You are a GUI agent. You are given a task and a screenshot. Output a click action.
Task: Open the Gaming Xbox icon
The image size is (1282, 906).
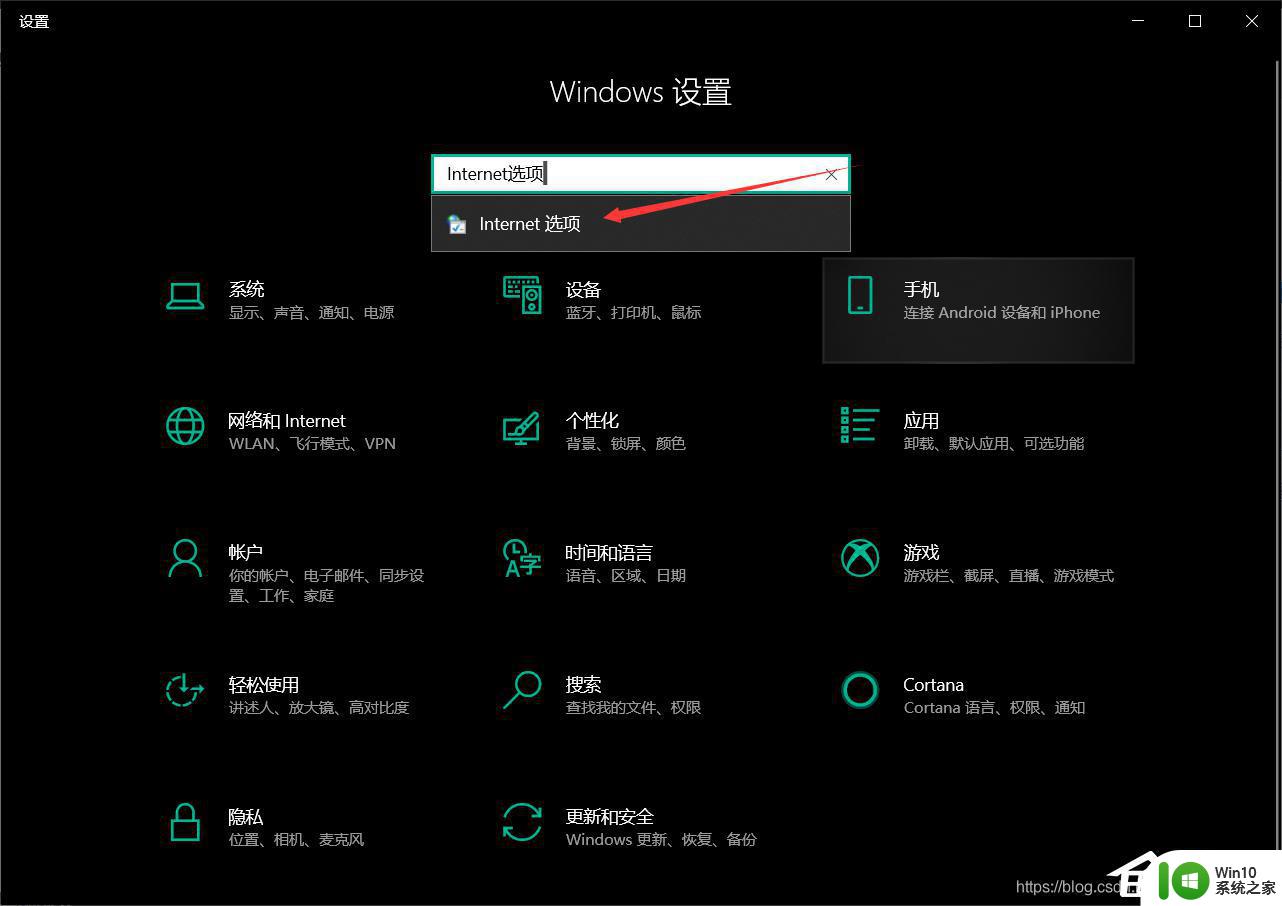pyautogui.click(x=859, y=558)
